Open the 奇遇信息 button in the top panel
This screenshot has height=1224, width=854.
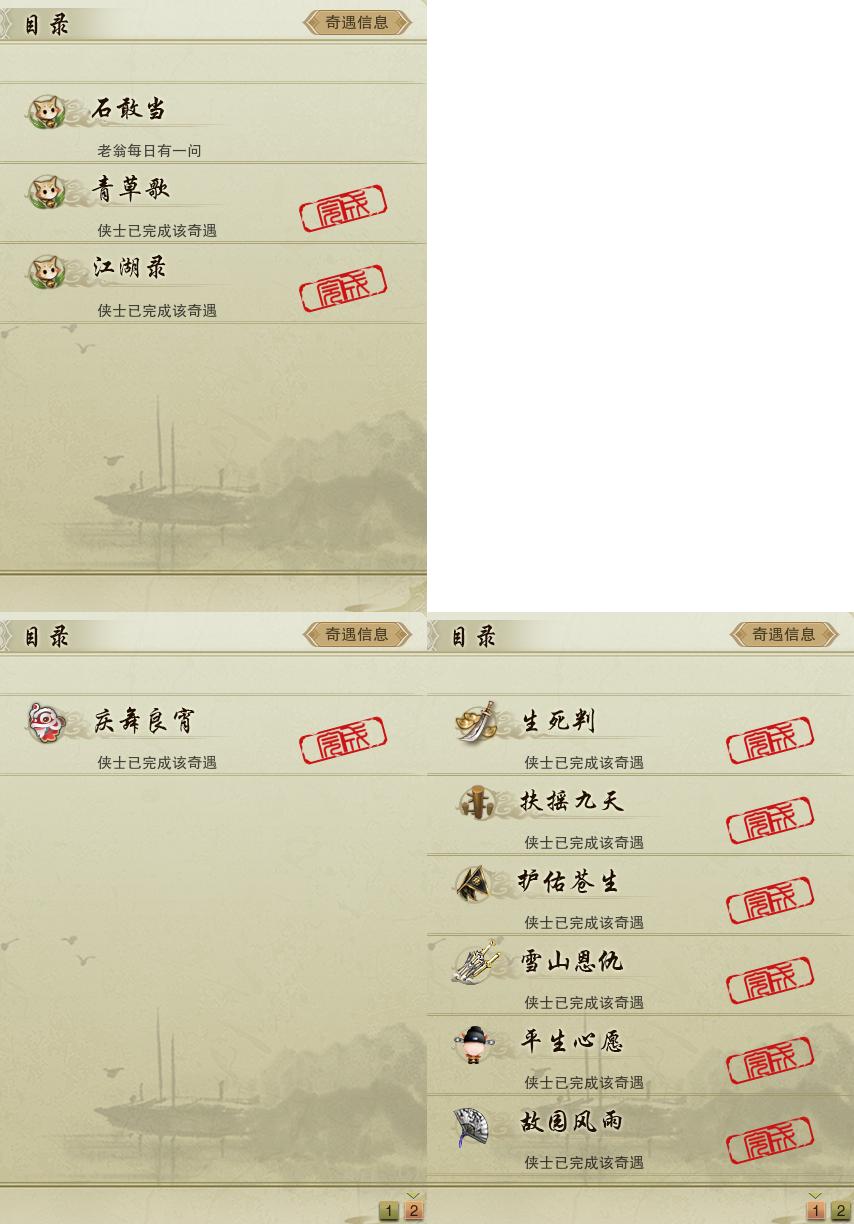click(357, 22)
